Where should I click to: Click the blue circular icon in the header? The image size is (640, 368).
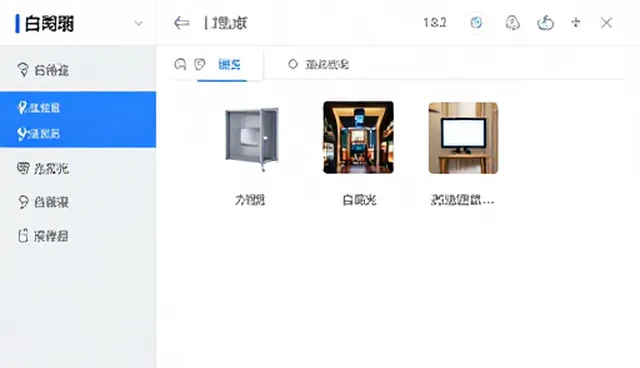pos(476,22)
